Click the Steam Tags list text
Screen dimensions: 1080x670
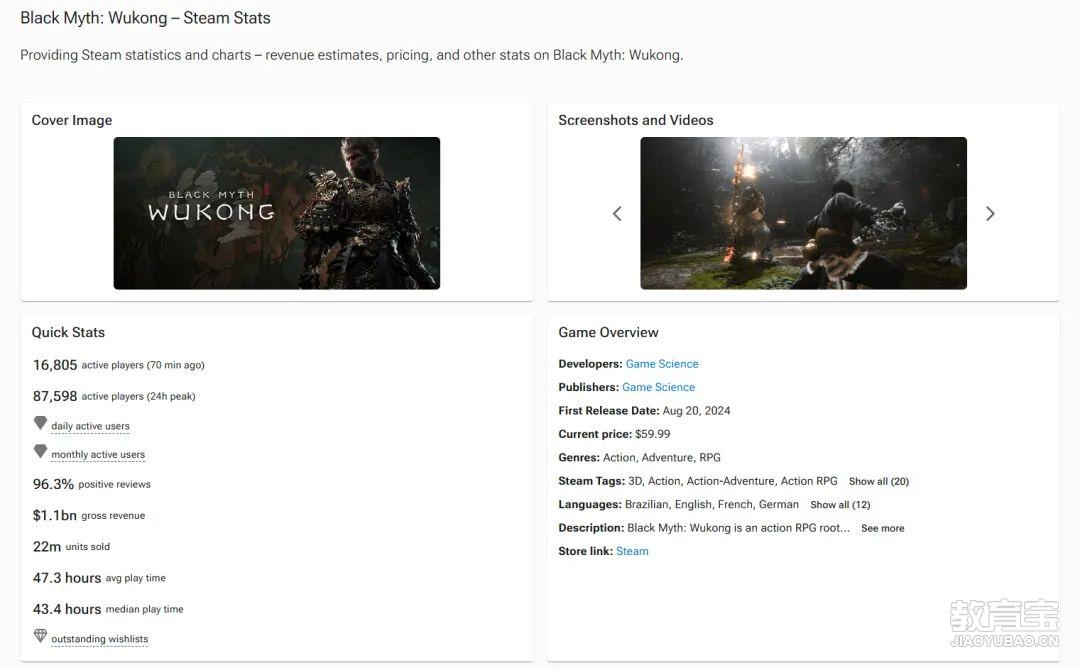733,481
